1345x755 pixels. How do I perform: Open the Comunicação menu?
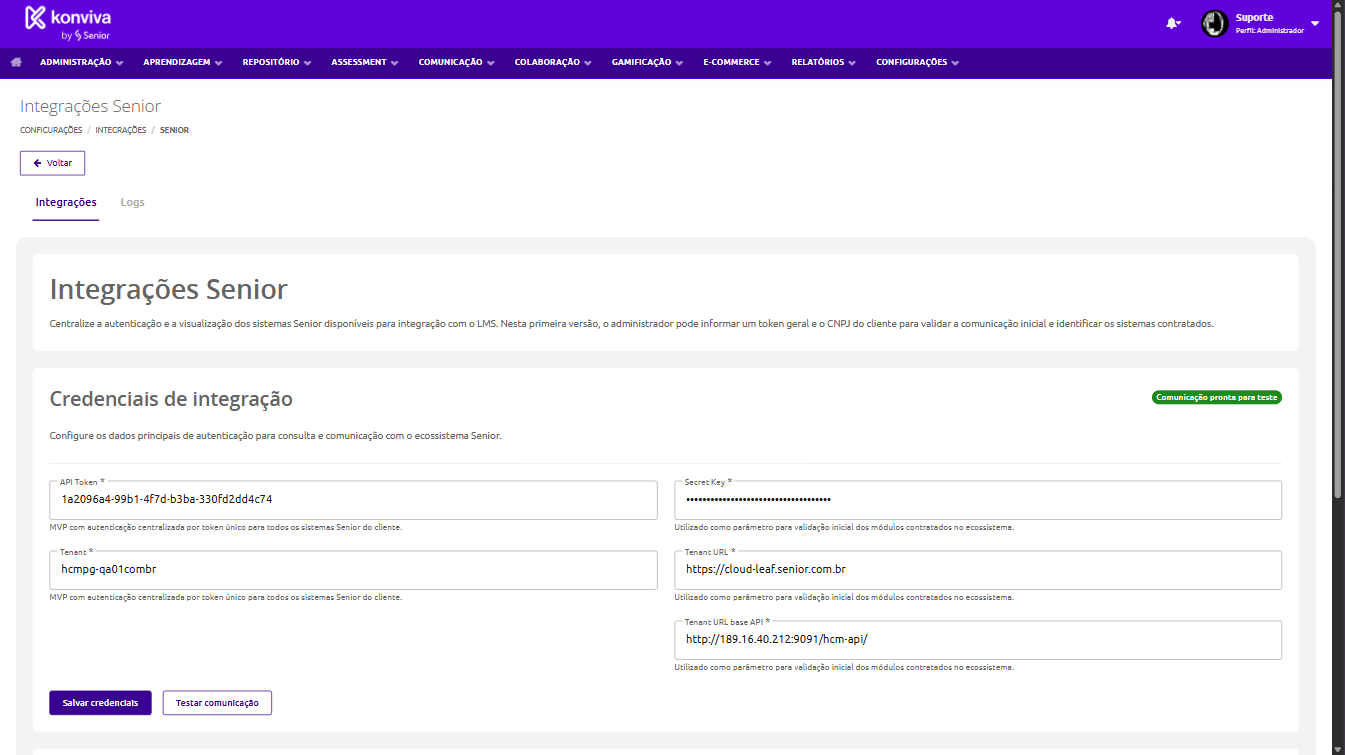click(457, 62)
